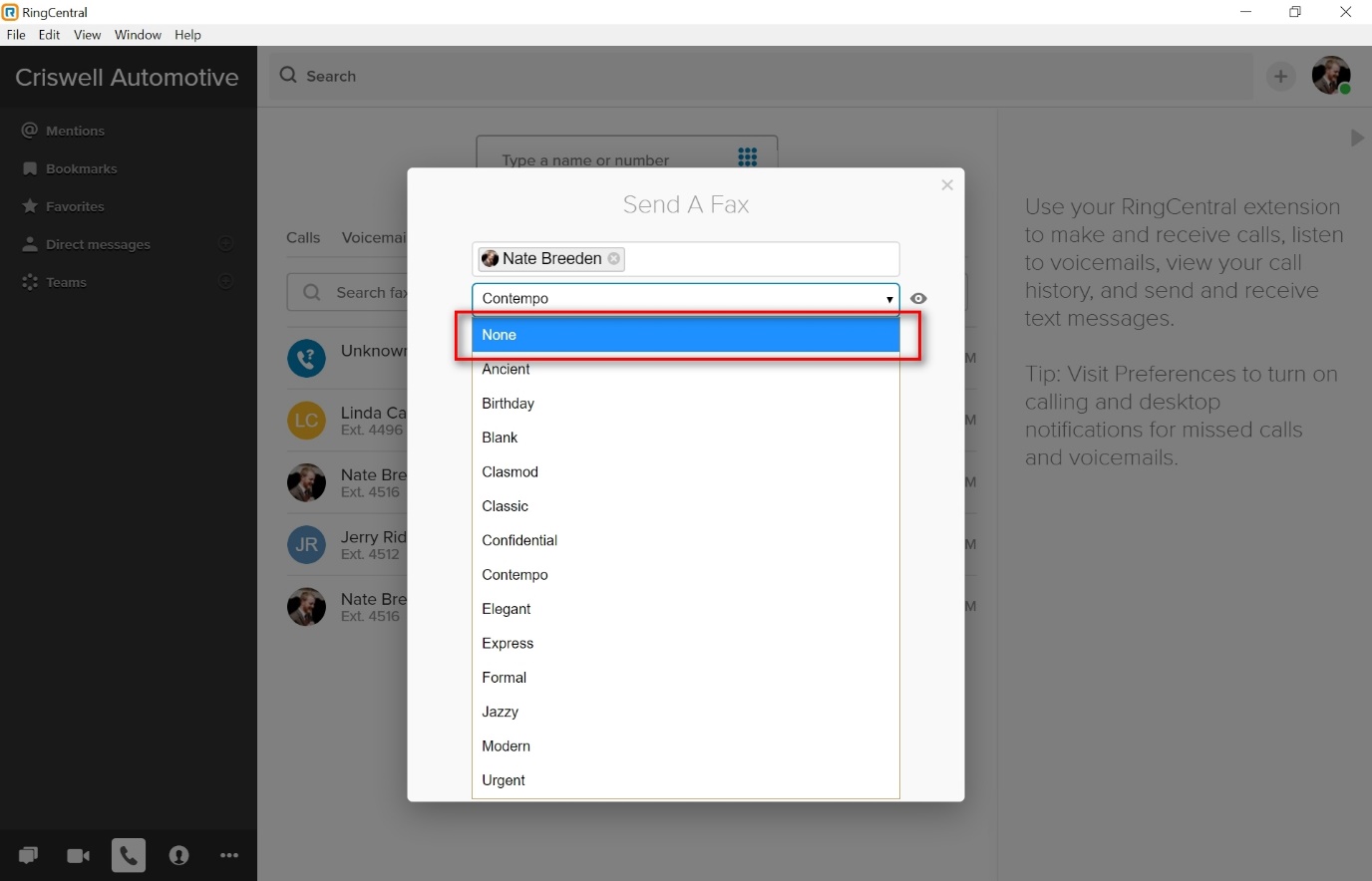The image size is (1372, 881).
Task: Open the Window menu
Action: [138, 35]
